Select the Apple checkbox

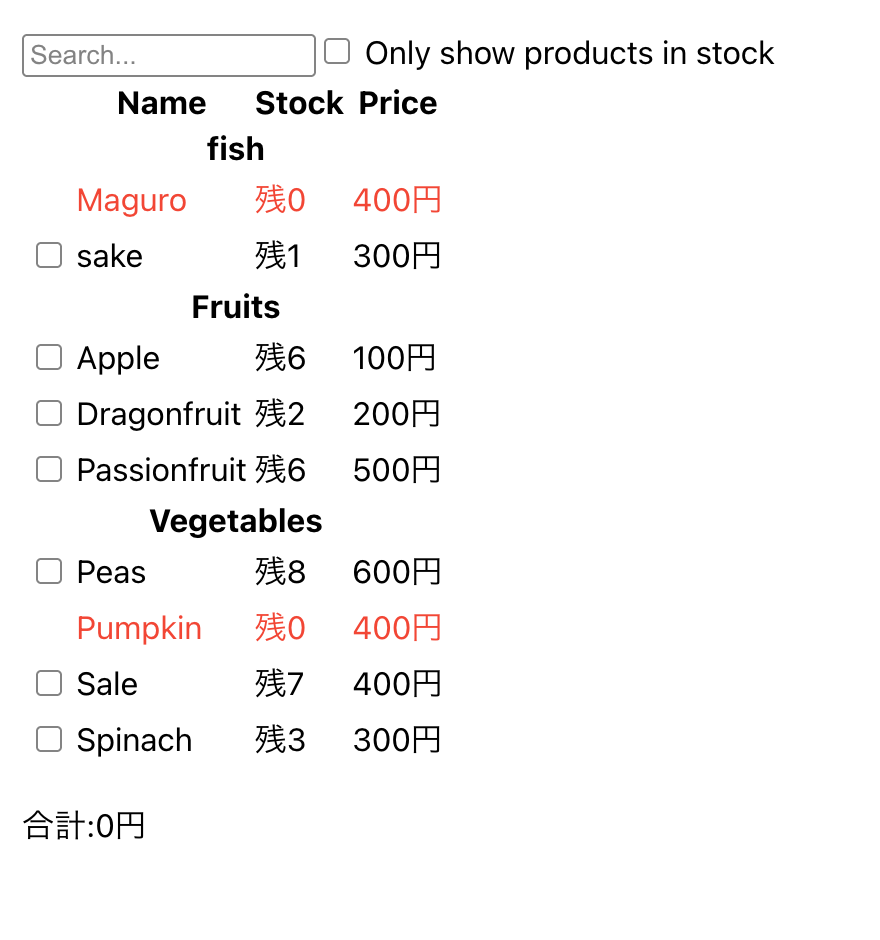[x=49, y=358]
